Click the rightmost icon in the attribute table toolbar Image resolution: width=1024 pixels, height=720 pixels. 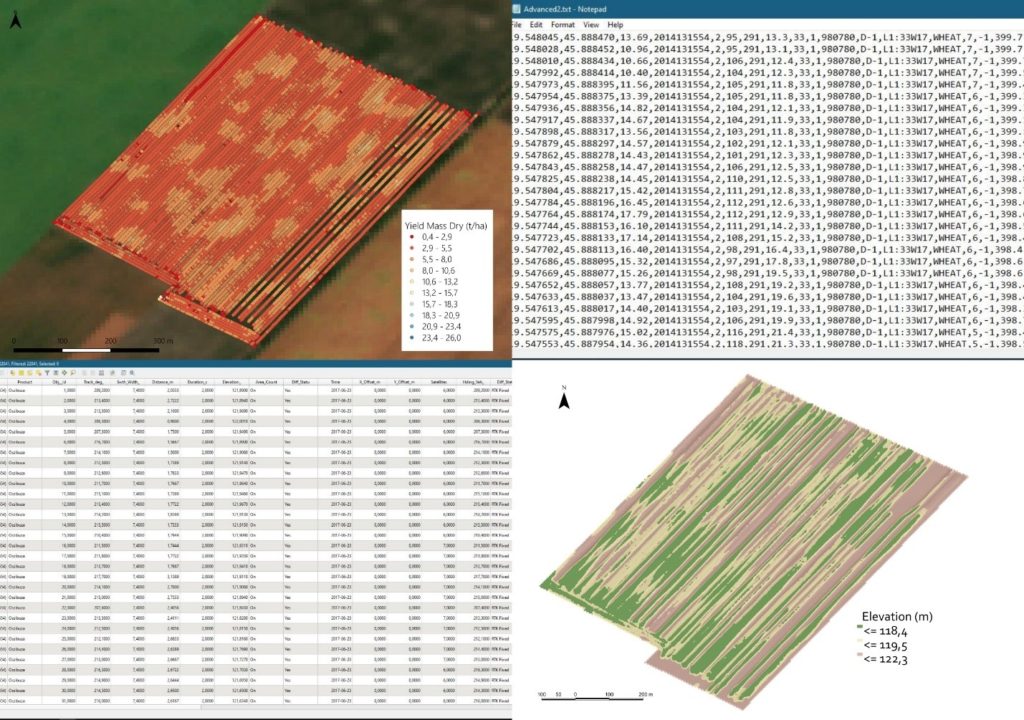coord(132,372)
